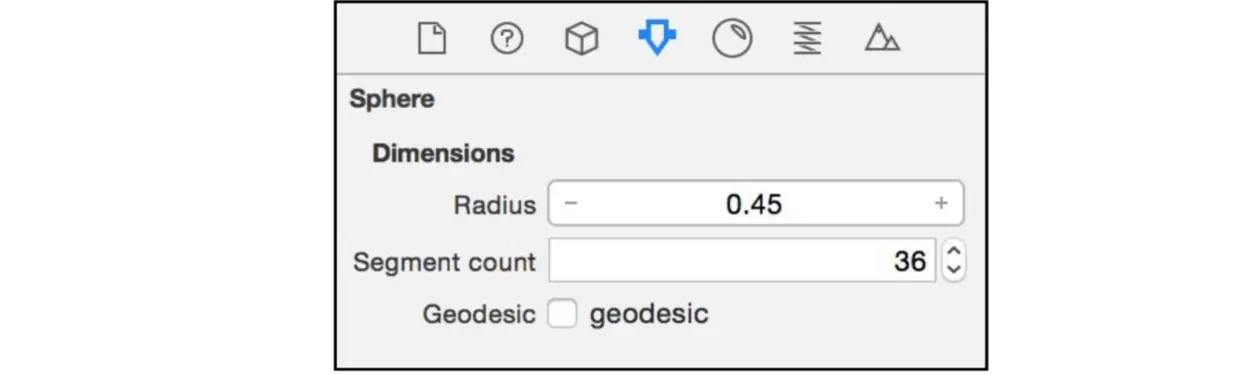Click the Segment count field showing 36
The image size is (1240, 375).
(742, 261)
